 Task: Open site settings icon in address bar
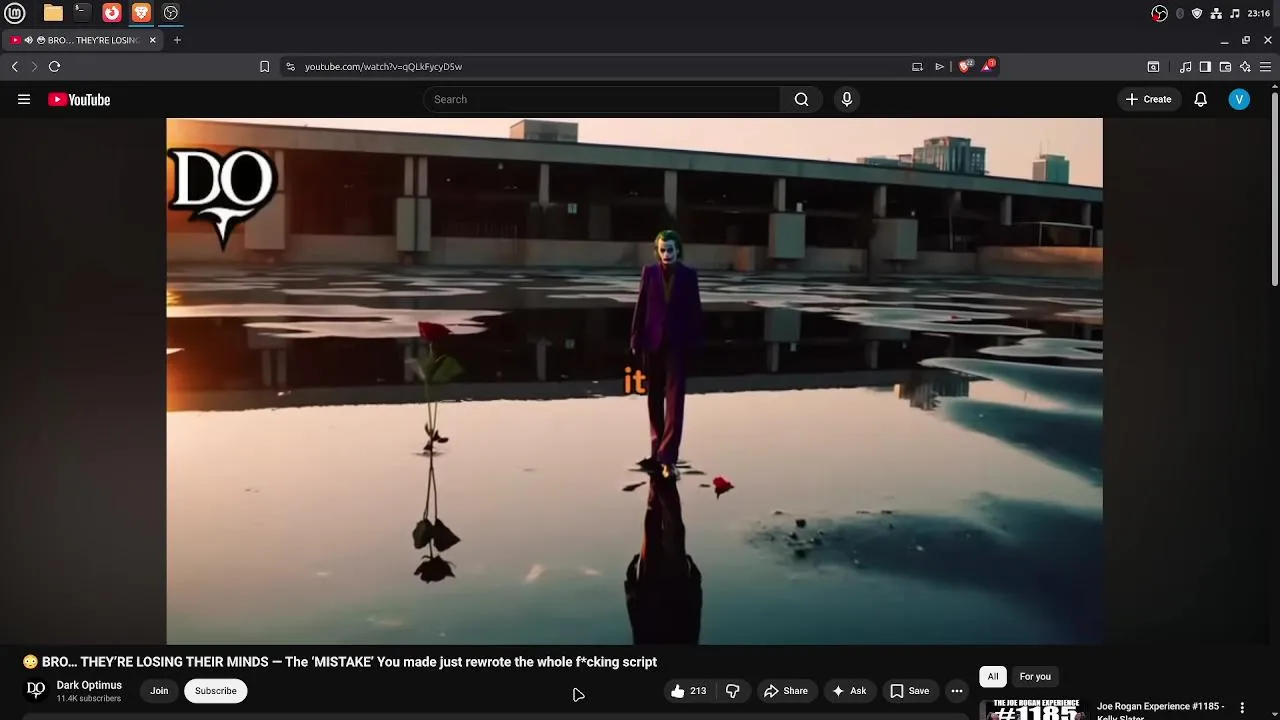click(x=290, y=67)
